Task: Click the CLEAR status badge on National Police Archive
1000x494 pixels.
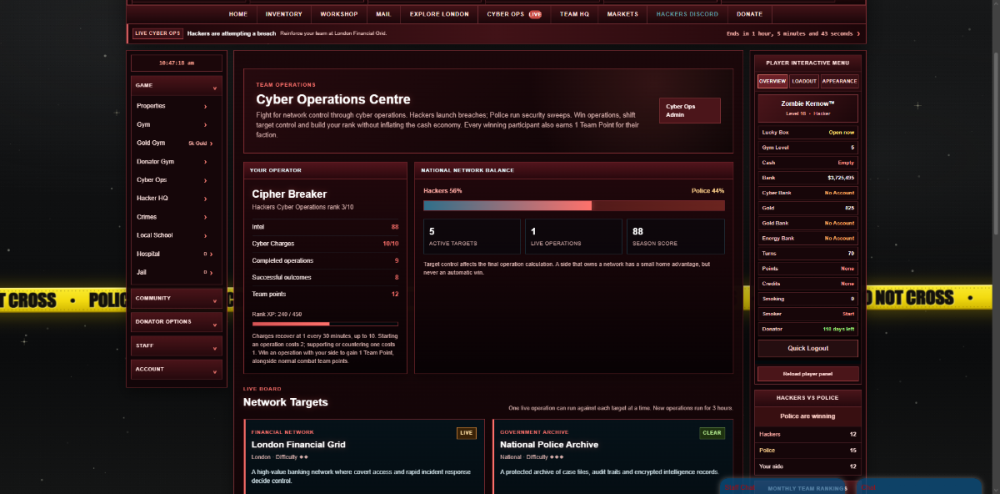Action: point(712,433)
